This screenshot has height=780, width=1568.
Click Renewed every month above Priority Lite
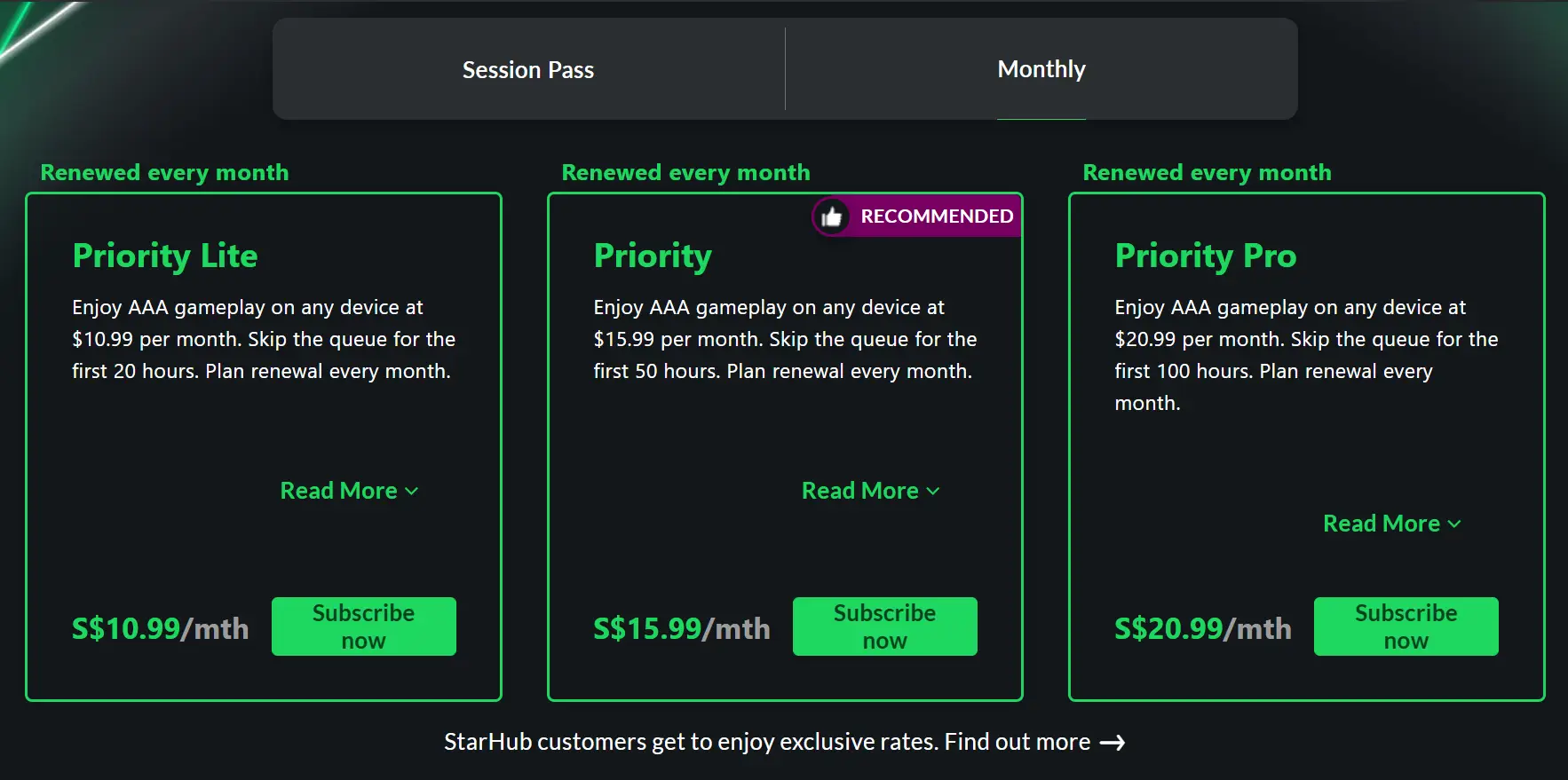[x=164, y=172]
